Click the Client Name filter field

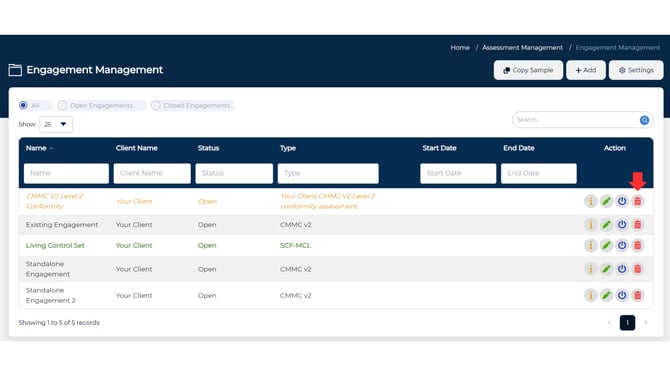pyautogui.click(x=152, y=173)
